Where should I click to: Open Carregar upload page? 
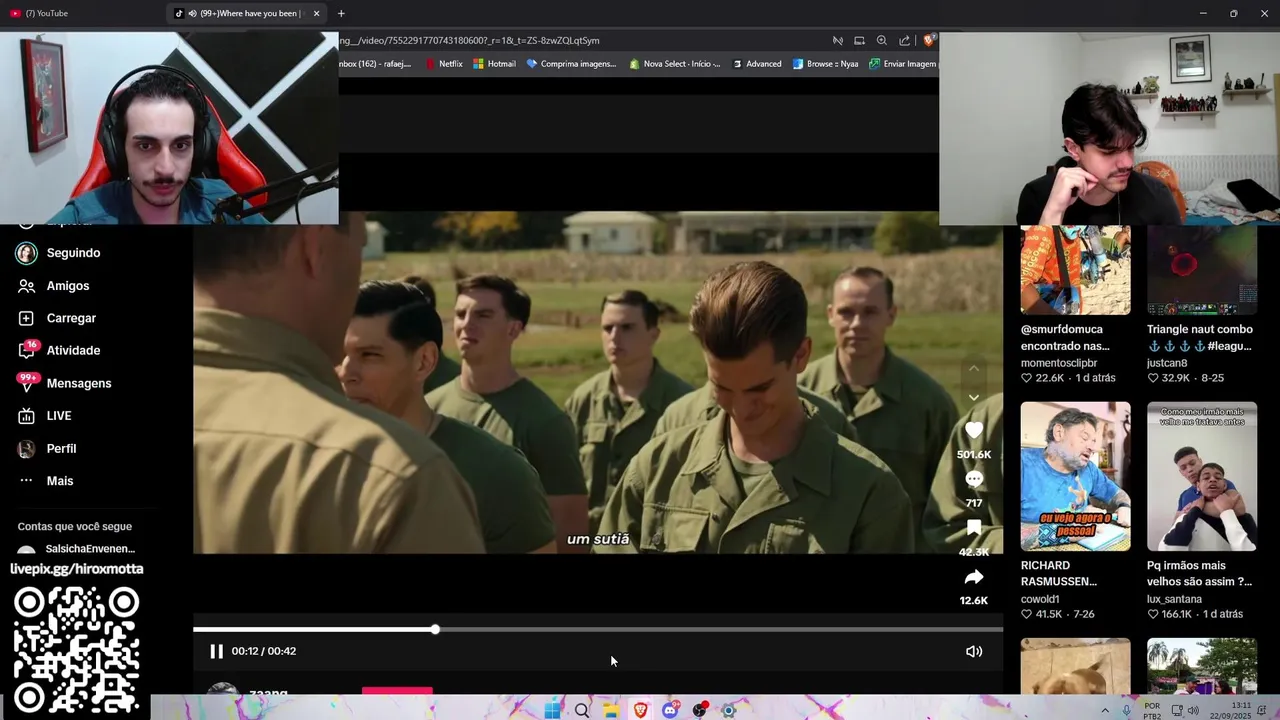coord(71,318)
